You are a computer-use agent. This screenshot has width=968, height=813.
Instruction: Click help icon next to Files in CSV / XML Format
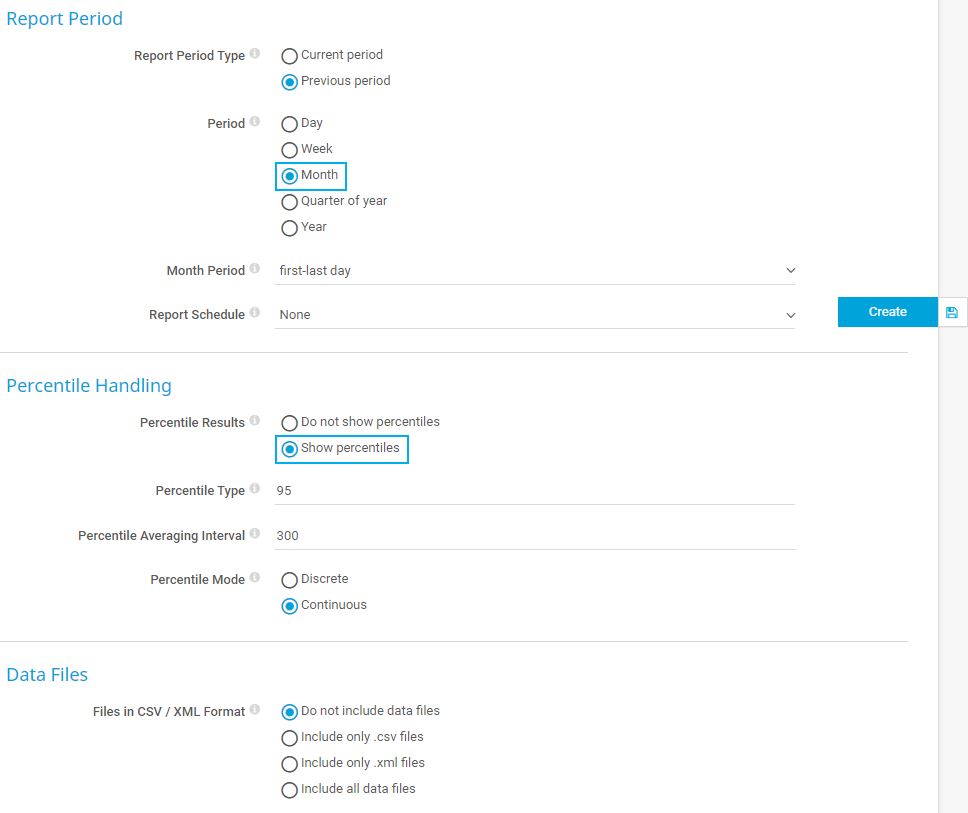tap(255, 710)
